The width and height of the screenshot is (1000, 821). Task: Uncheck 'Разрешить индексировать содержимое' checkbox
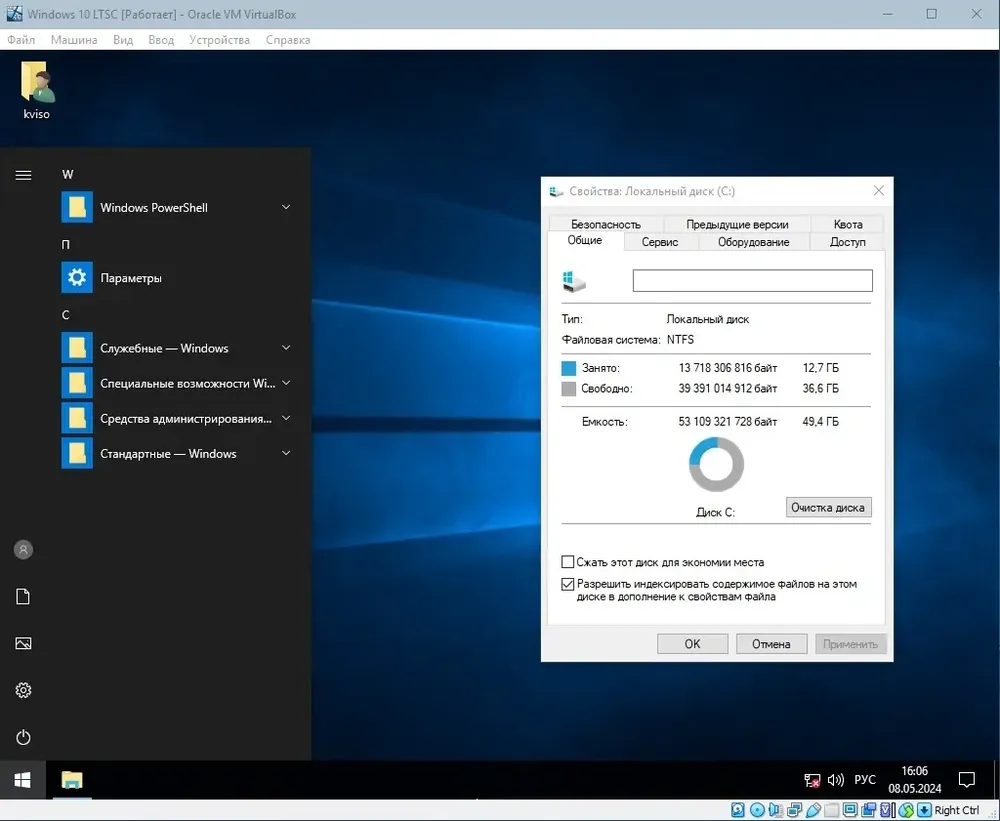point(568,584)
